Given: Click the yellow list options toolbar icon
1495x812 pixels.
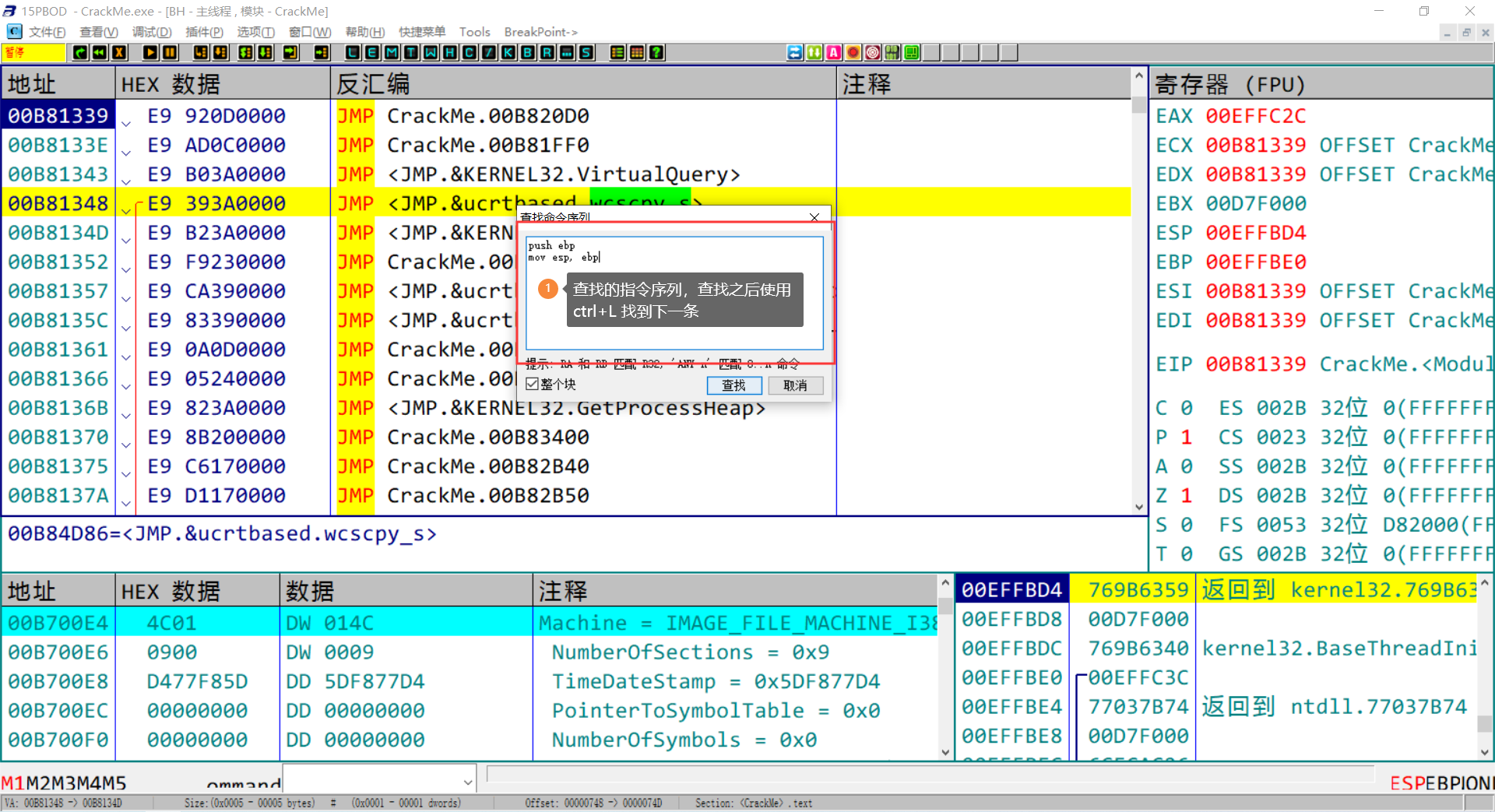Looking at the screenshot, I should click(617, 52).
